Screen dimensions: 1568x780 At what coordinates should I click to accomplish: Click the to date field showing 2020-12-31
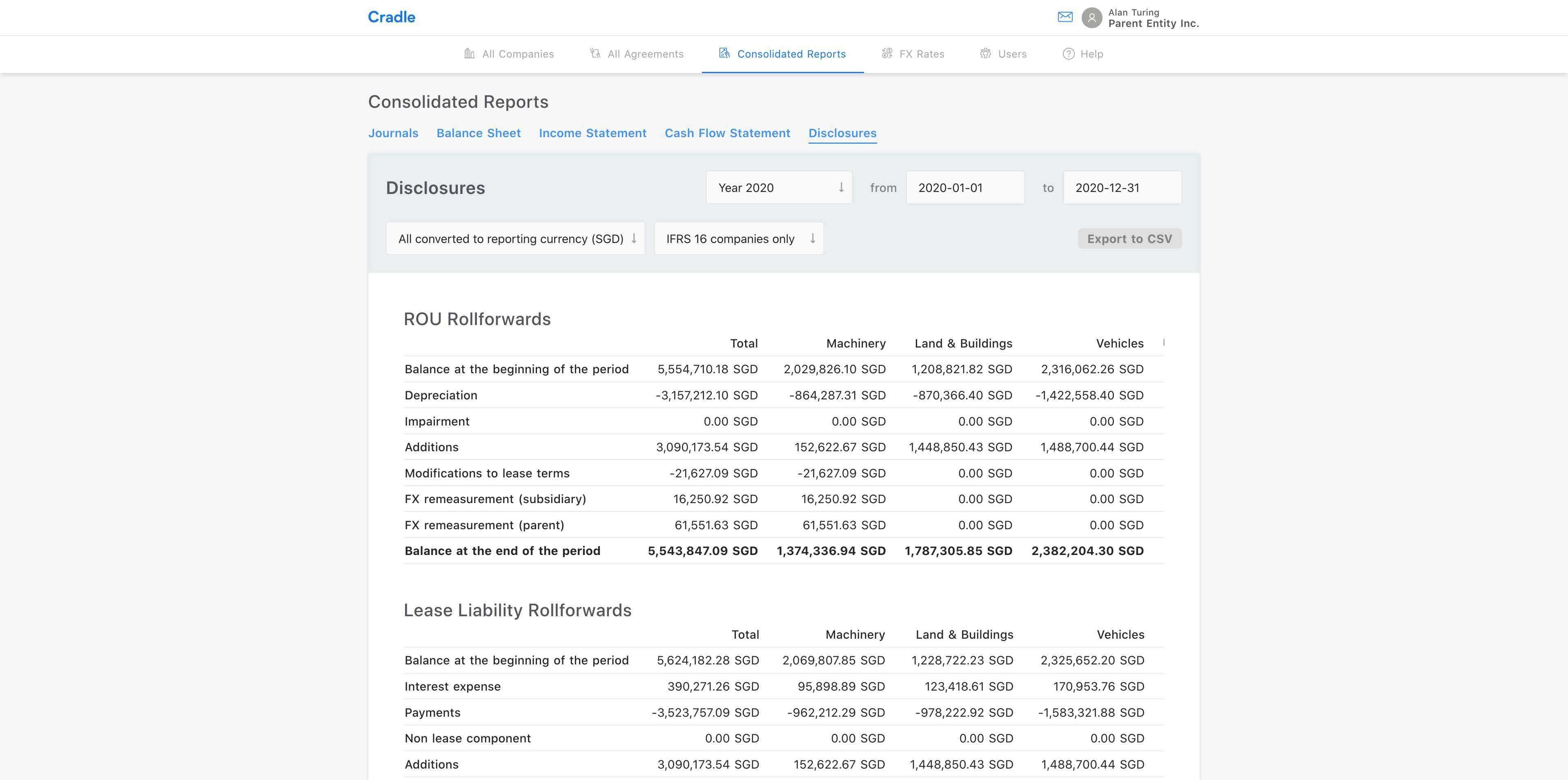tap(1122, 187)
